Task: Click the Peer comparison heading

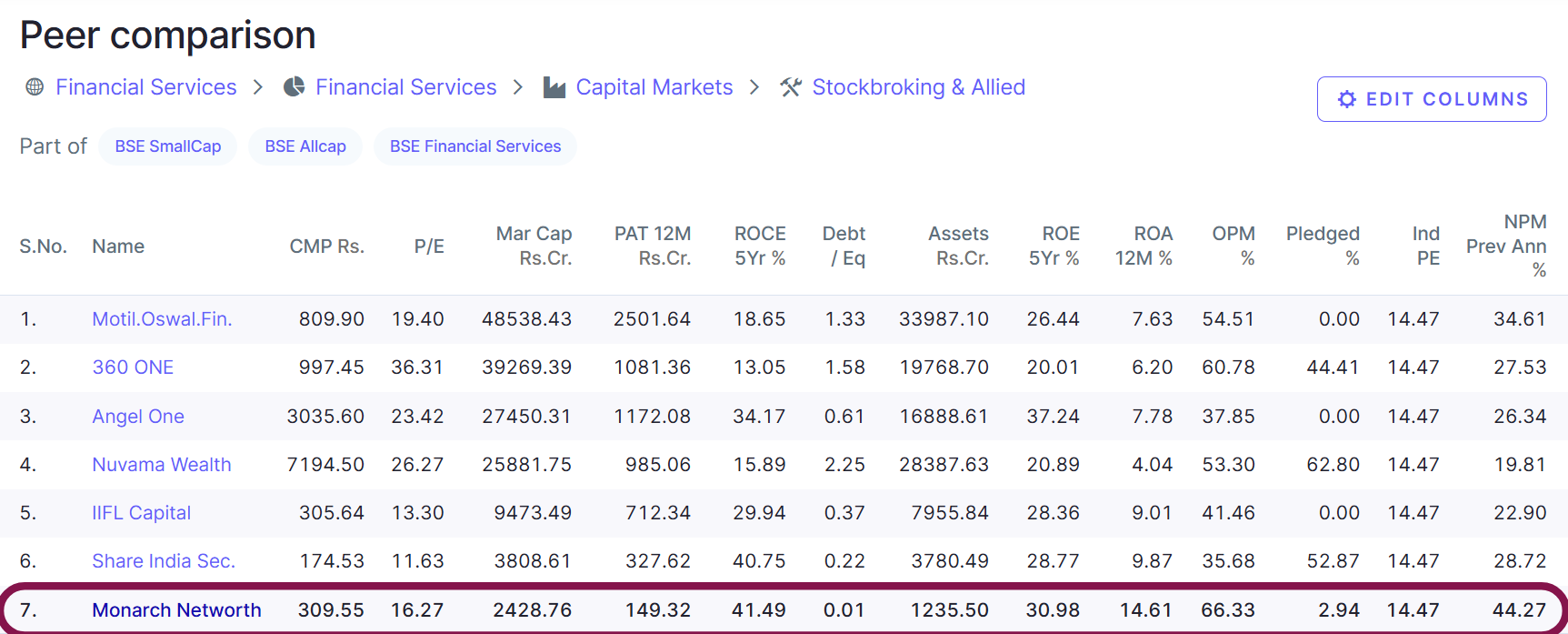Action: click(x=168, y=36)
